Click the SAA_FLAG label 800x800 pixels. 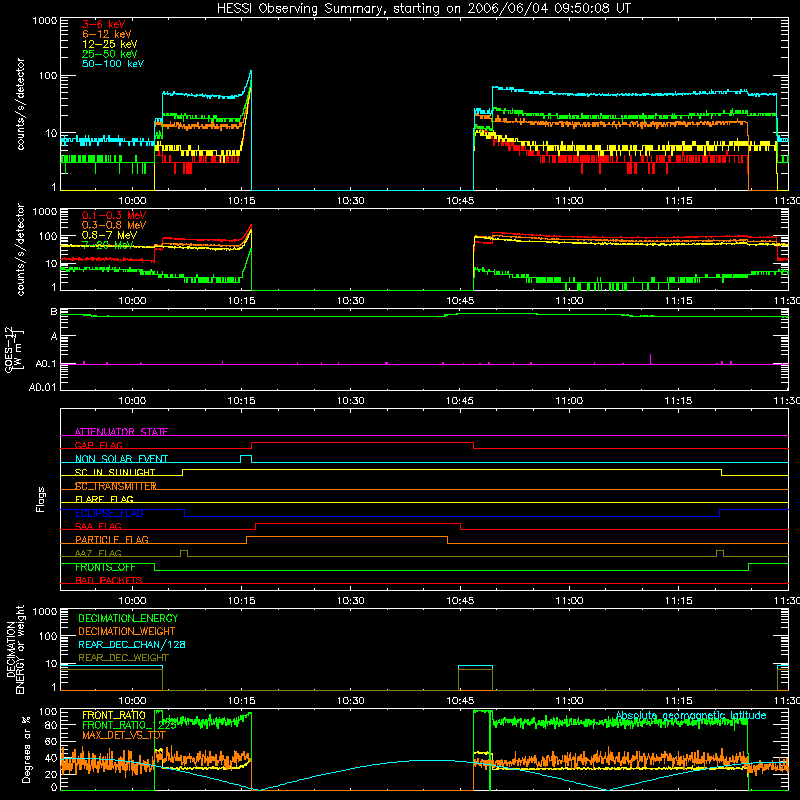pos(98,526)
